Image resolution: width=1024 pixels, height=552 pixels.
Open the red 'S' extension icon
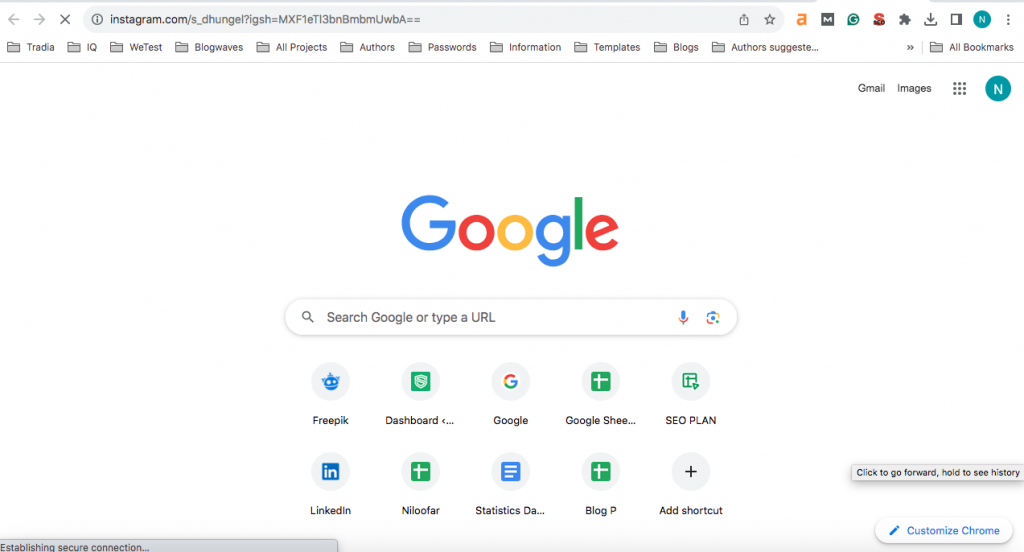pos(879,20)
